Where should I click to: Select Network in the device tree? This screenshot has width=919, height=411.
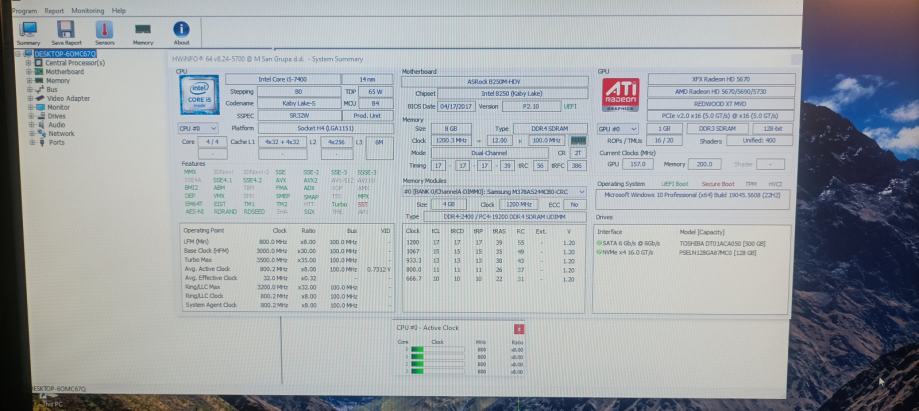tap(62, 134)
